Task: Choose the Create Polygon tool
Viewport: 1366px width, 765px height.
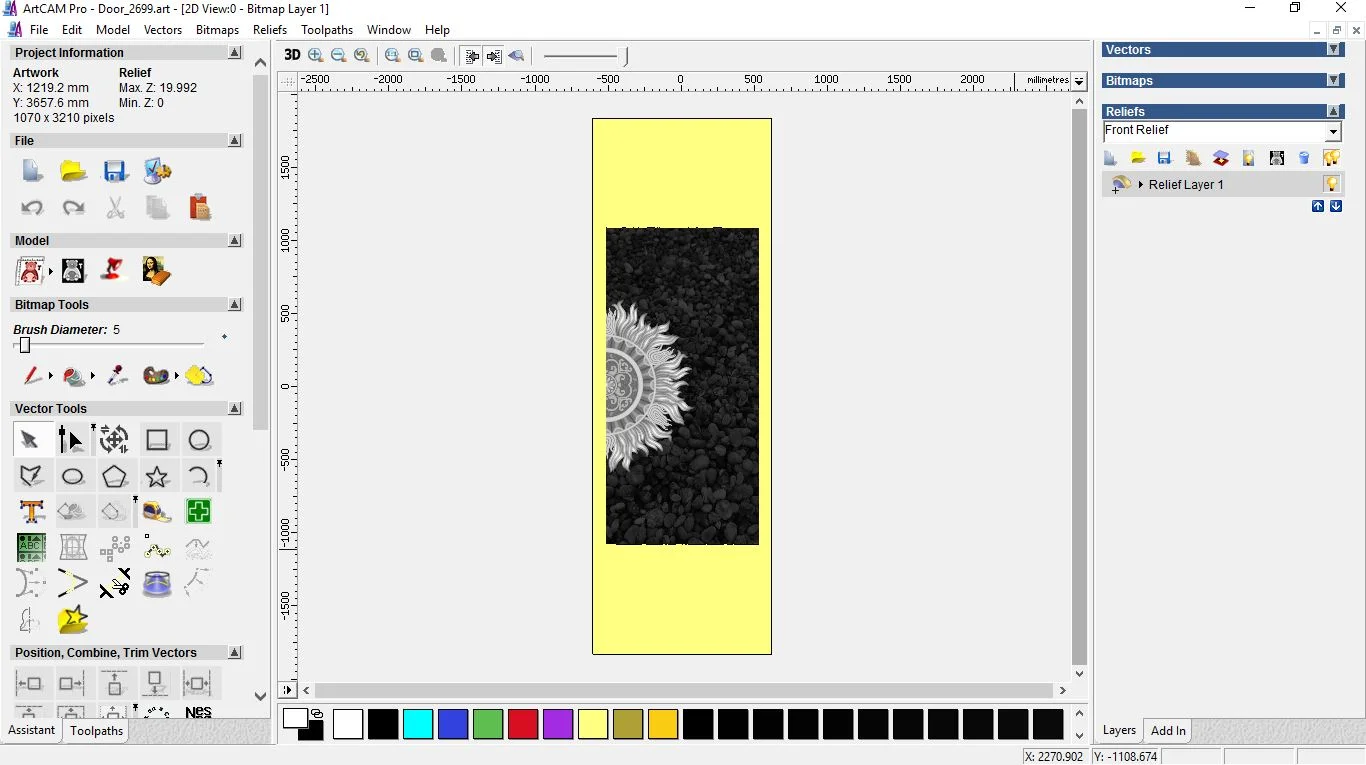Action: coord(115,476)
